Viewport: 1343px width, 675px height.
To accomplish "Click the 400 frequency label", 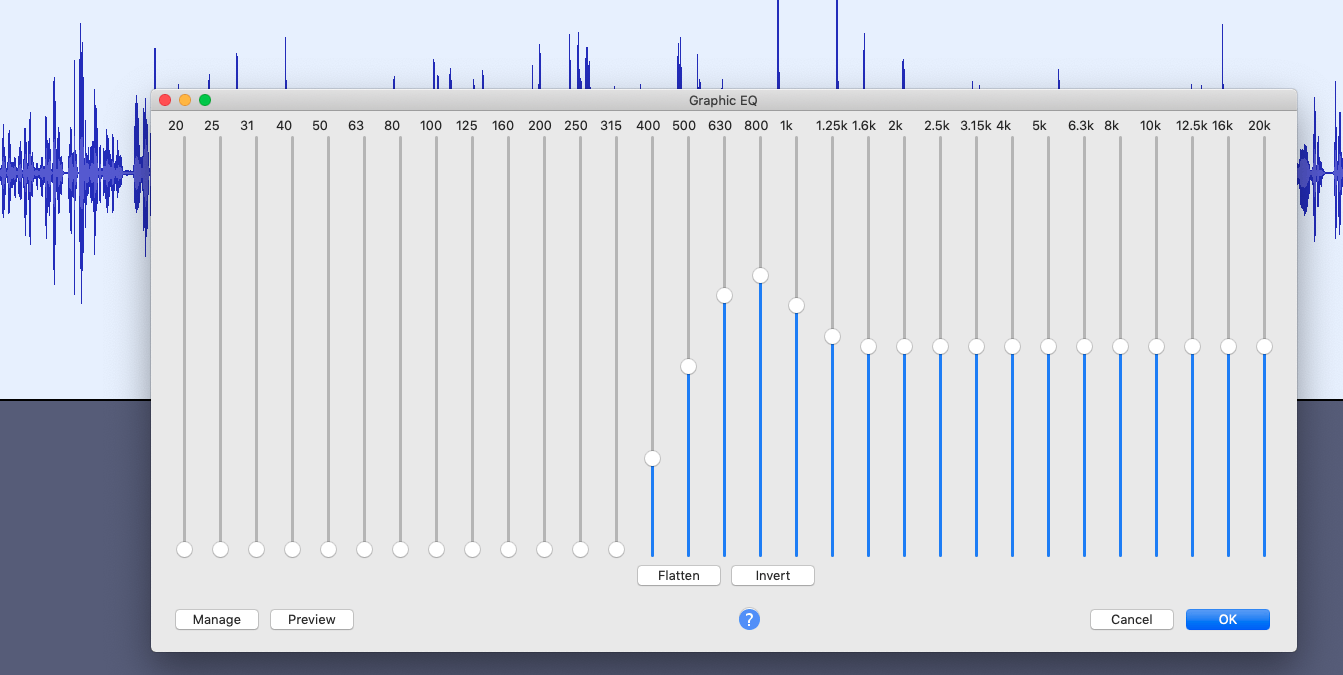I will [x=648, y=126].
